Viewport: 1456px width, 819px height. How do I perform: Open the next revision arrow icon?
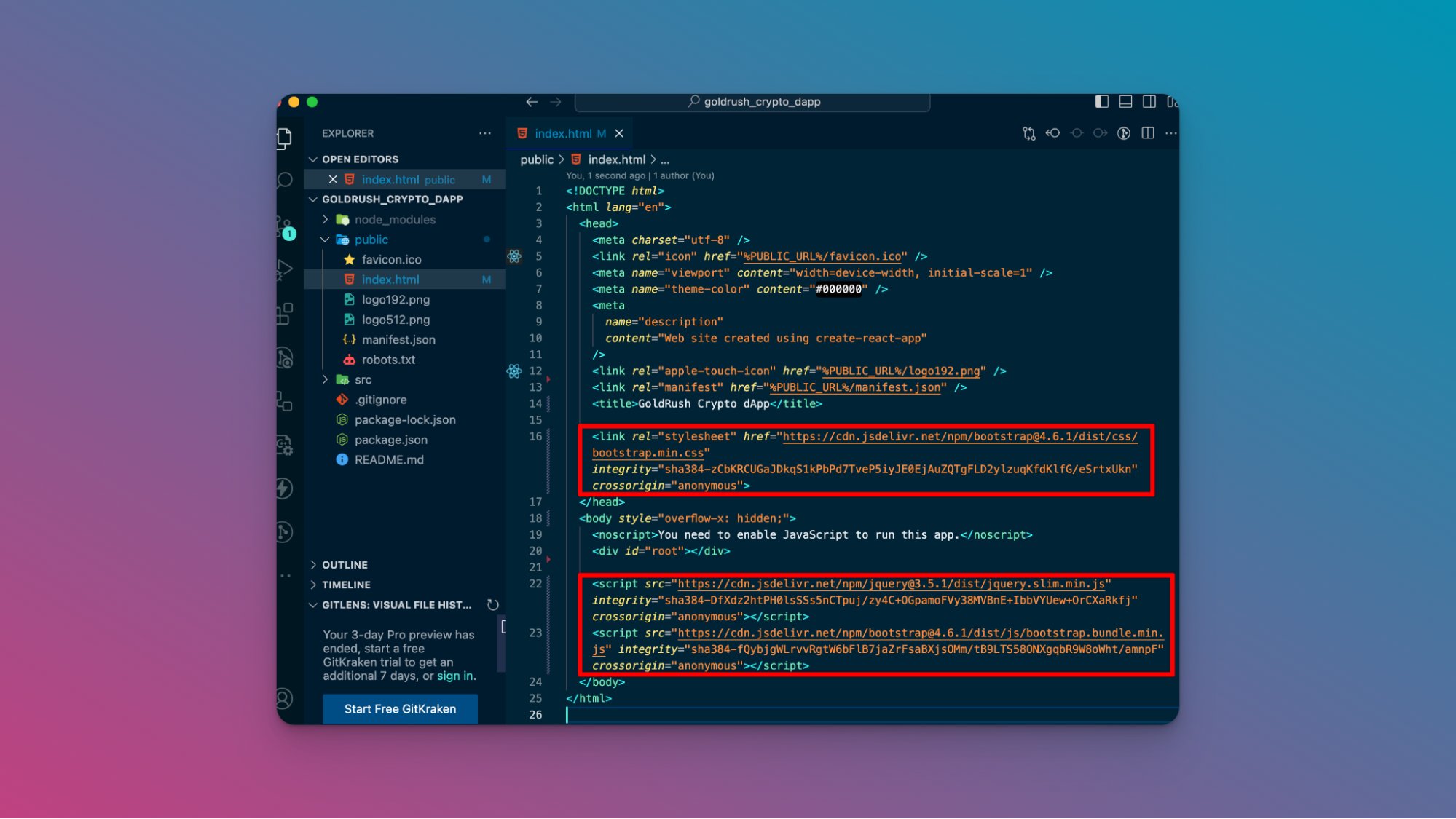click(x=1100, y=133)
